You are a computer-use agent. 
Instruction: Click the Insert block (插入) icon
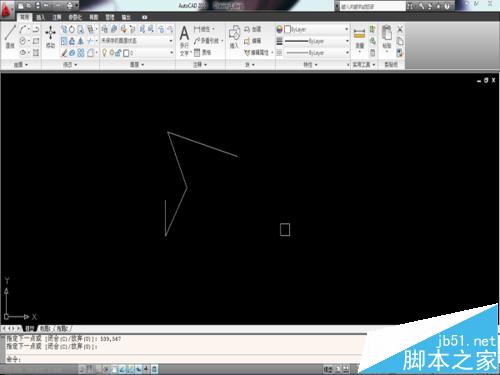coord(234,37)
